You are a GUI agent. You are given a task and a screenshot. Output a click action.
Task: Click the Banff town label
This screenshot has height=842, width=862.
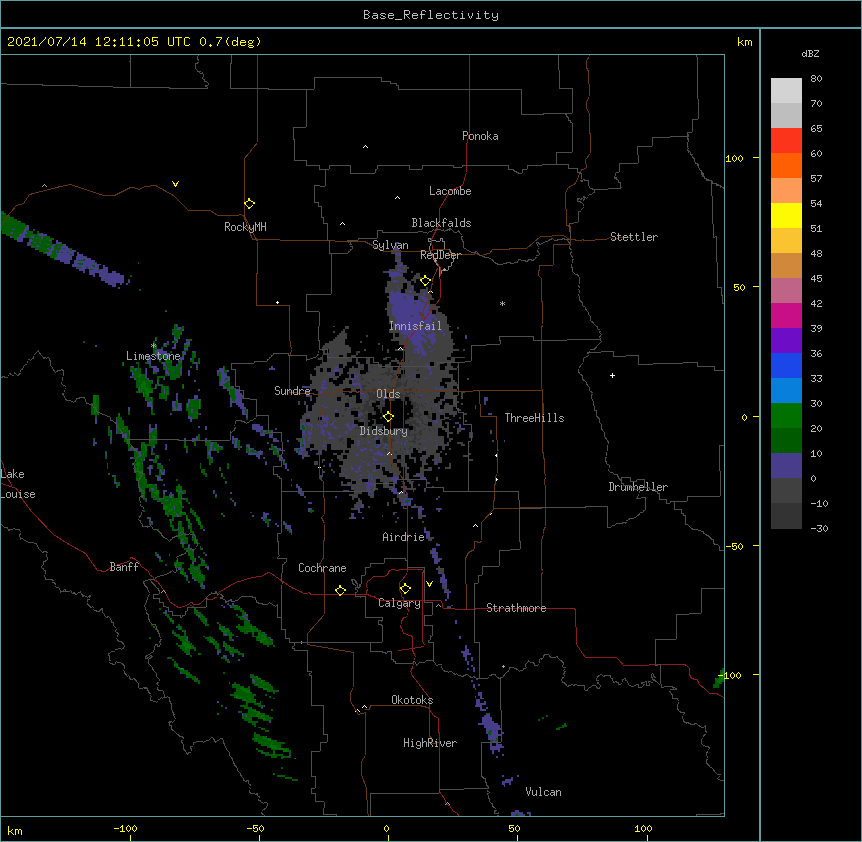pyautogui.click(x=124, y=567)
